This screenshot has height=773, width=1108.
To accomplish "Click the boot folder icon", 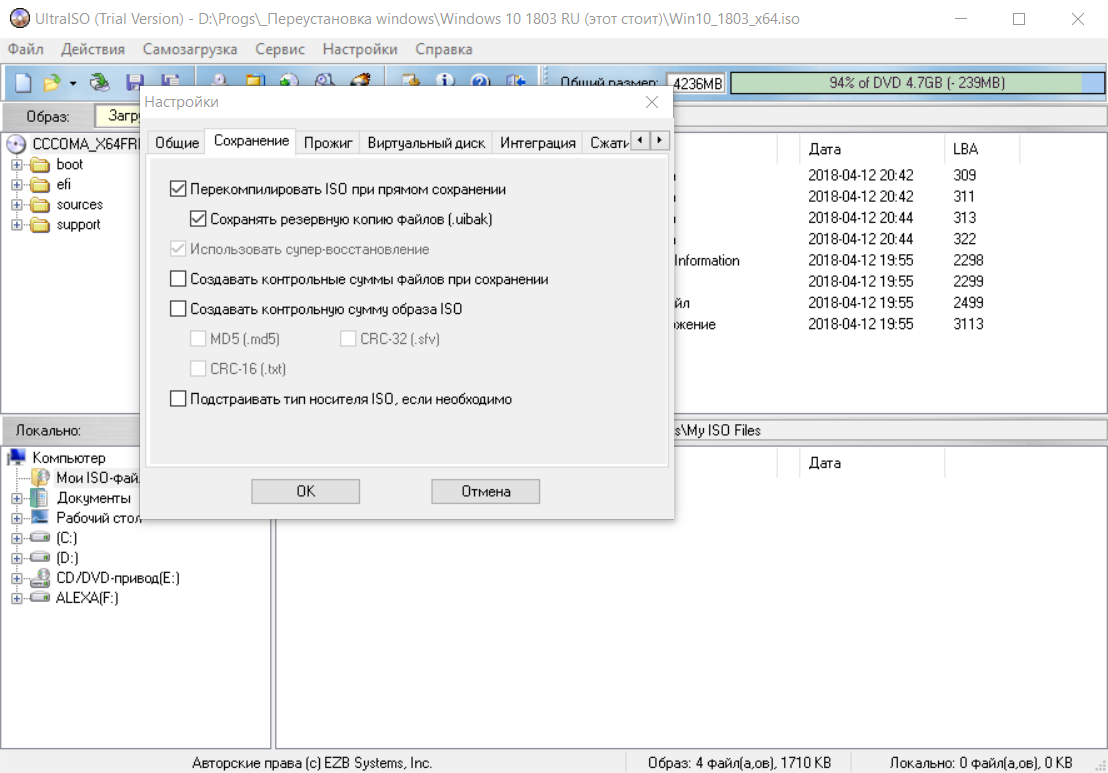I will [40, 165].
